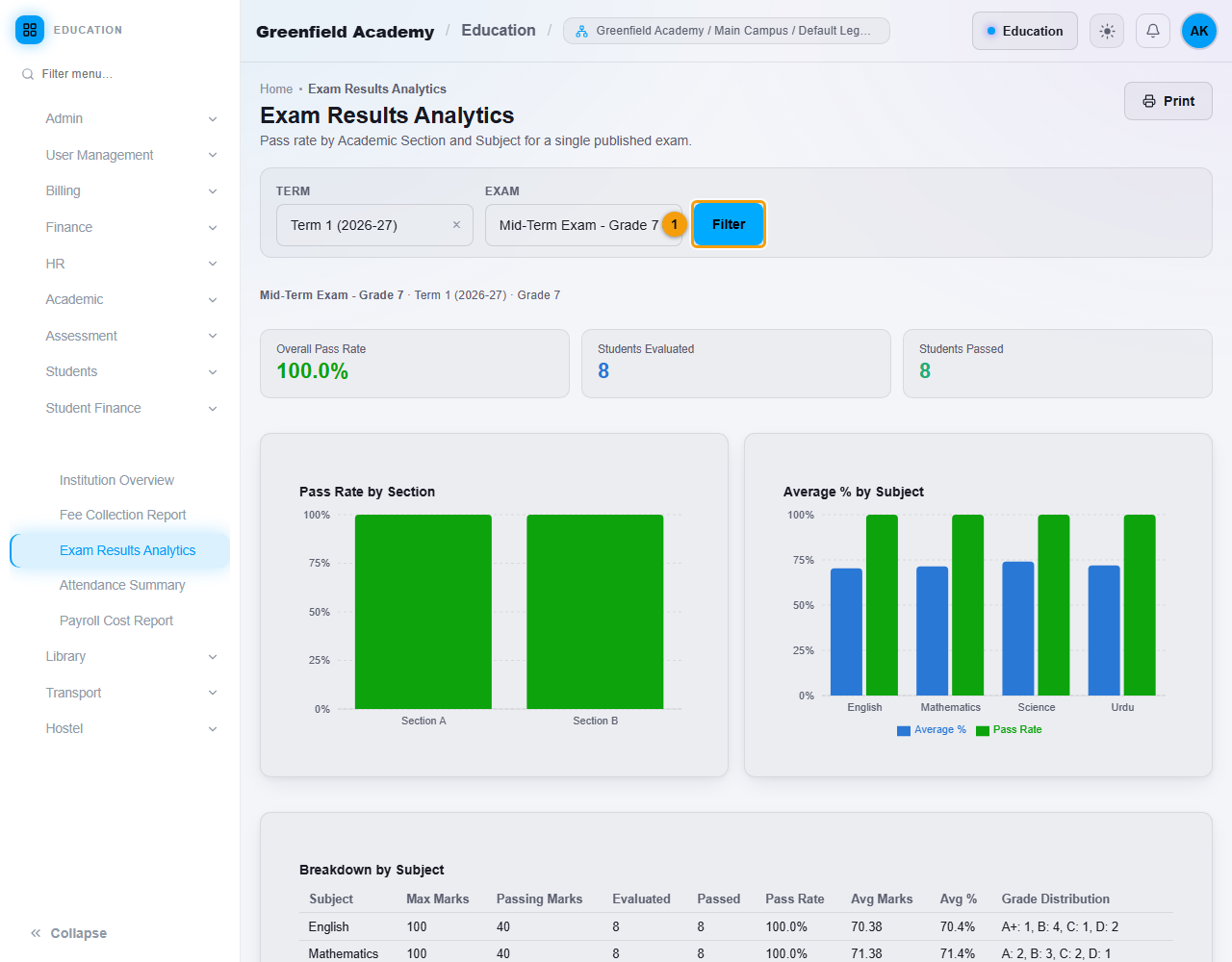Expand the Library menu section
The height and width of the screenshot is (962, 1232).
(x=131, y=656)
